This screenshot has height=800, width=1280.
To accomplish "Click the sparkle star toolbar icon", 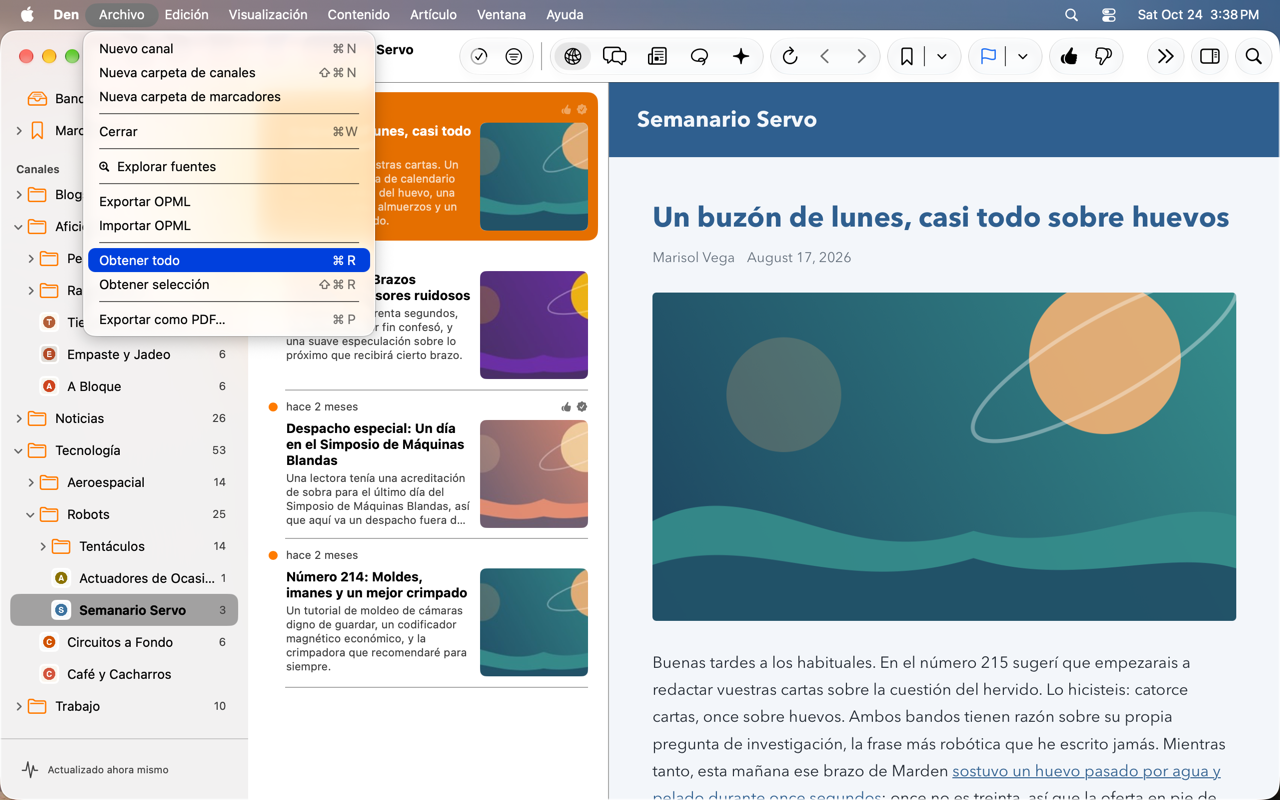I will click(741, 57).
